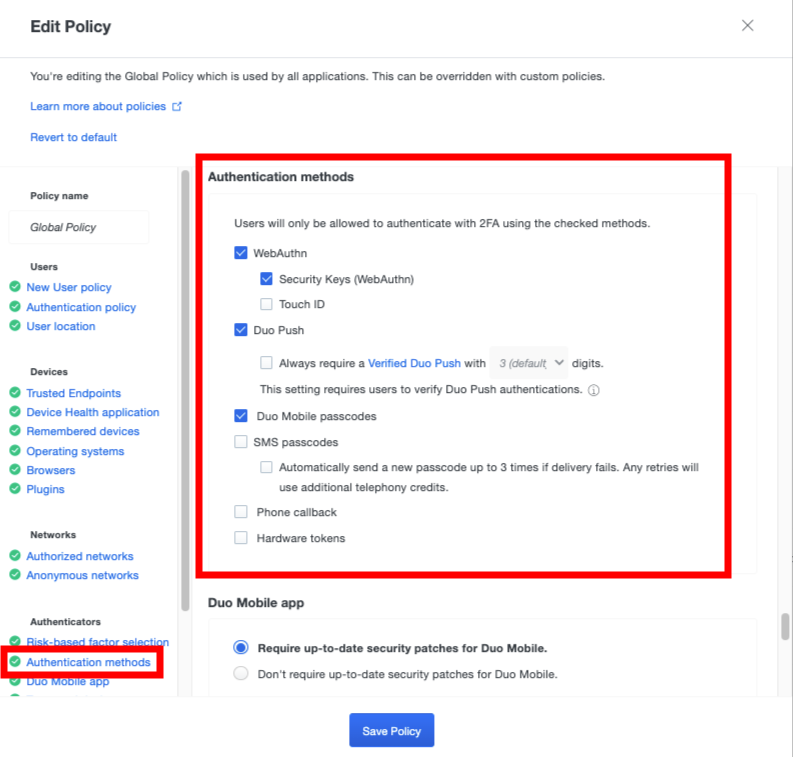Screen dimensions: 793x757
Task: Click the info icon after Verified Duo Push note
Action: point(594,390)
